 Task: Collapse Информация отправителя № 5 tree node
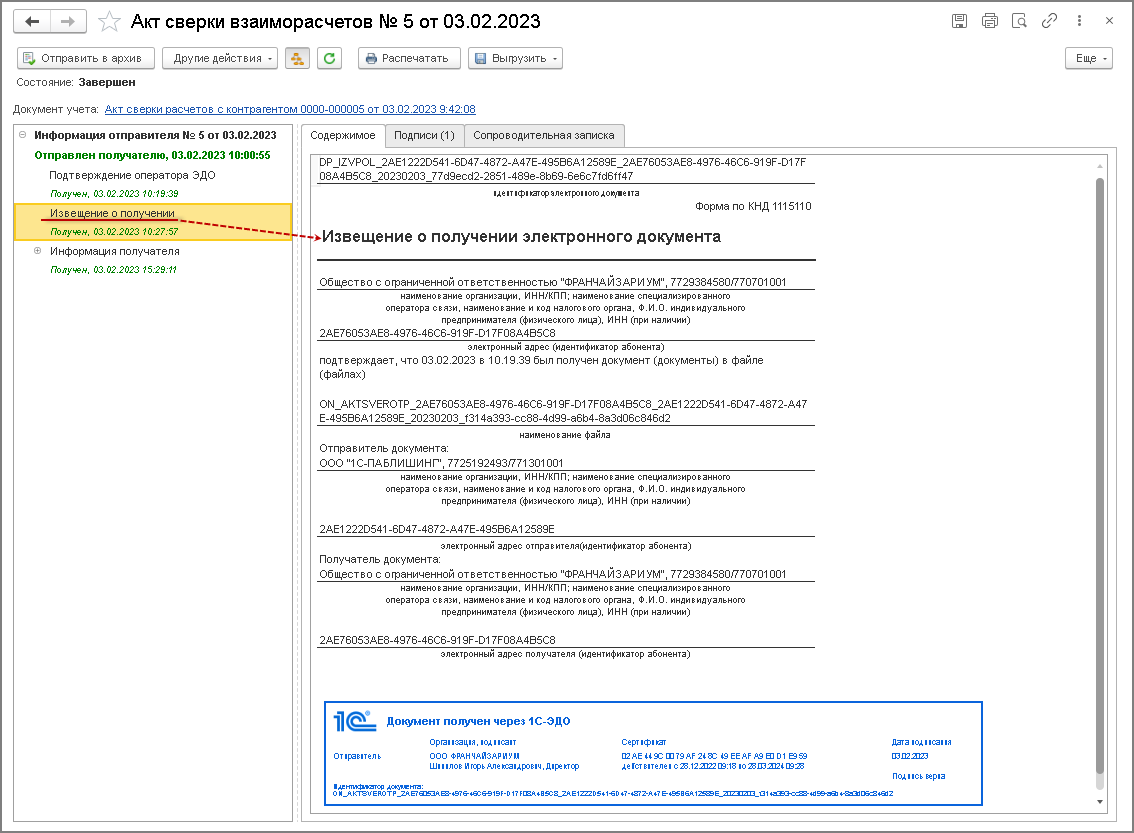click(x=22, y=134)
